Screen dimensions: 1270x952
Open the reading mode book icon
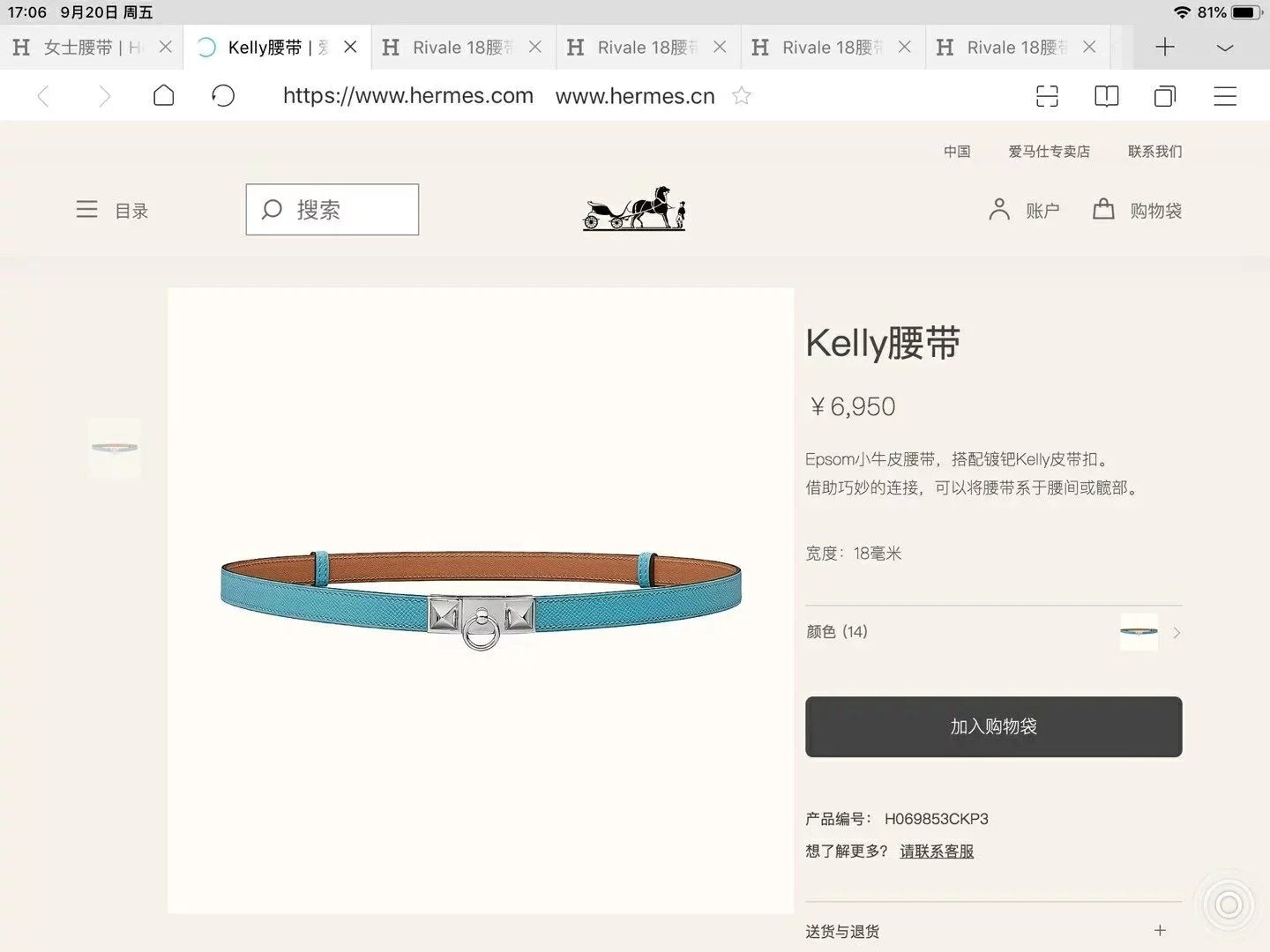coord(1106,96)
